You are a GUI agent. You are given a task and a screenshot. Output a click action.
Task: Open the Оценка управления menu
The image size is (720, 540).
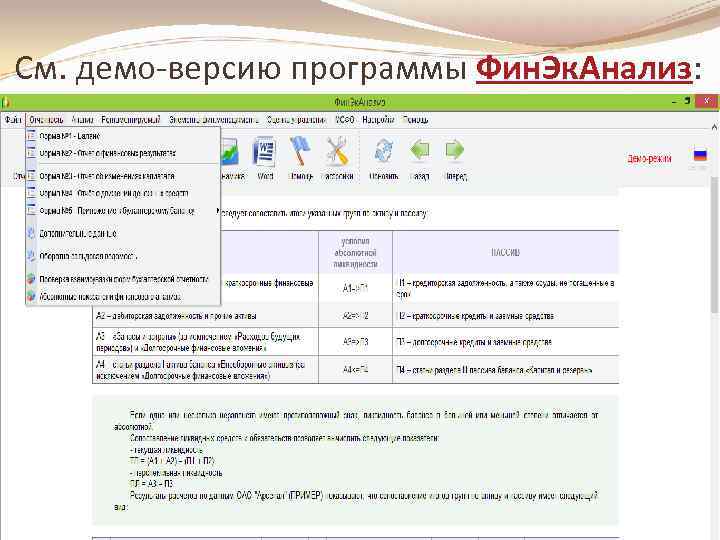pyautogui.click(x=296, y=119)
